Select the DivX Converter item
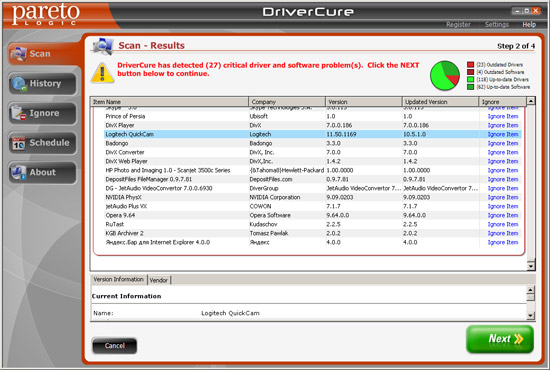The height and width of the screenshot is (370, 550). click(313, 152)
